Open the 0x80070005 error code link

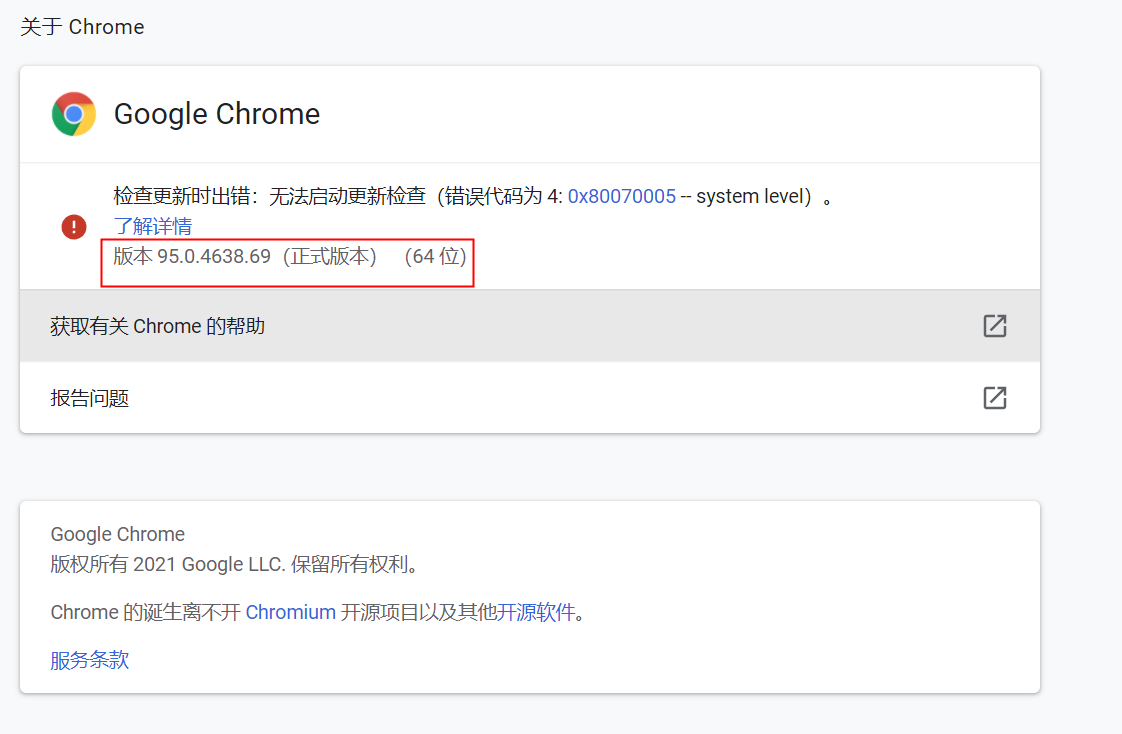[621, 197]
